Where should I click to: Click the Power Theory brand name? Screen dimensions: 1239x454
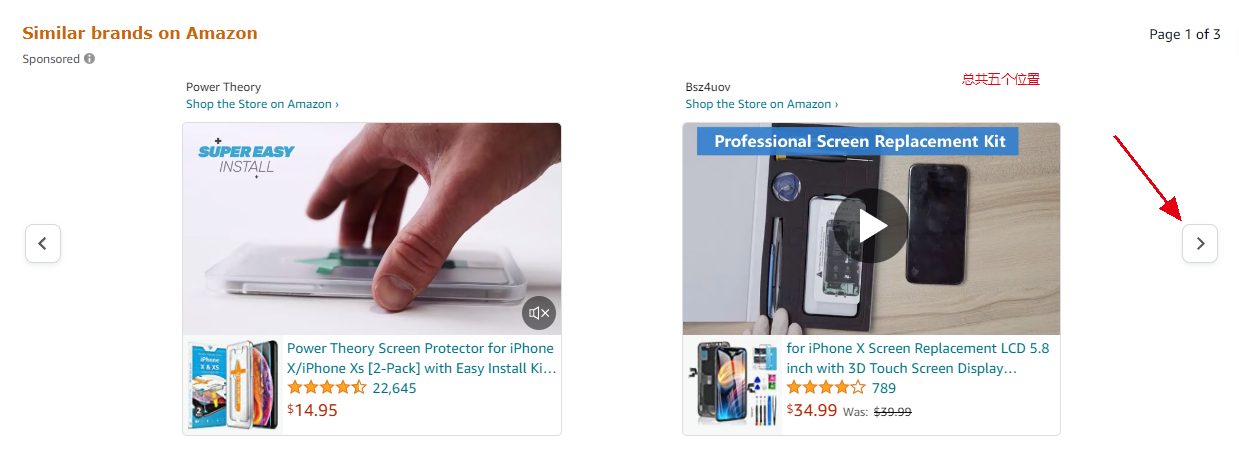[x=223, y=87]
